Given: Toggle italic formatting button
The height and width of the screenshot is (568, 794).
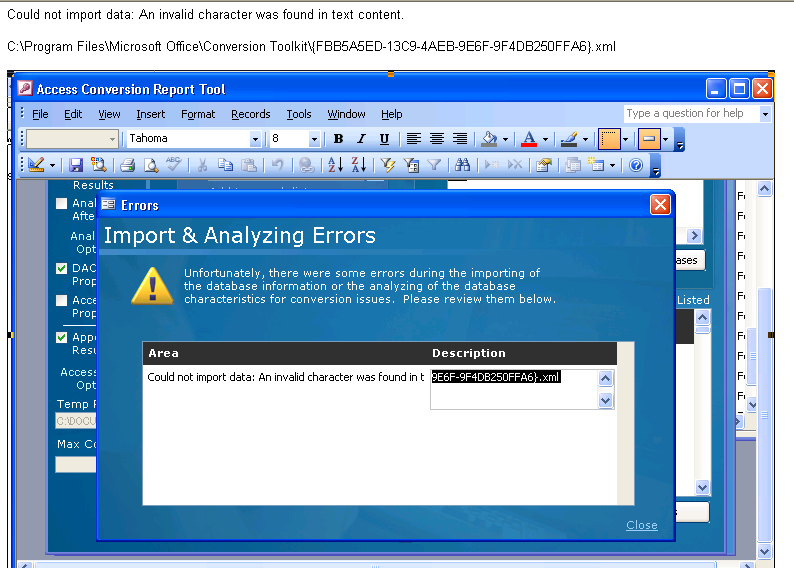Looking at the screenshot, I should pyautogui.click(x=361, y=139).
